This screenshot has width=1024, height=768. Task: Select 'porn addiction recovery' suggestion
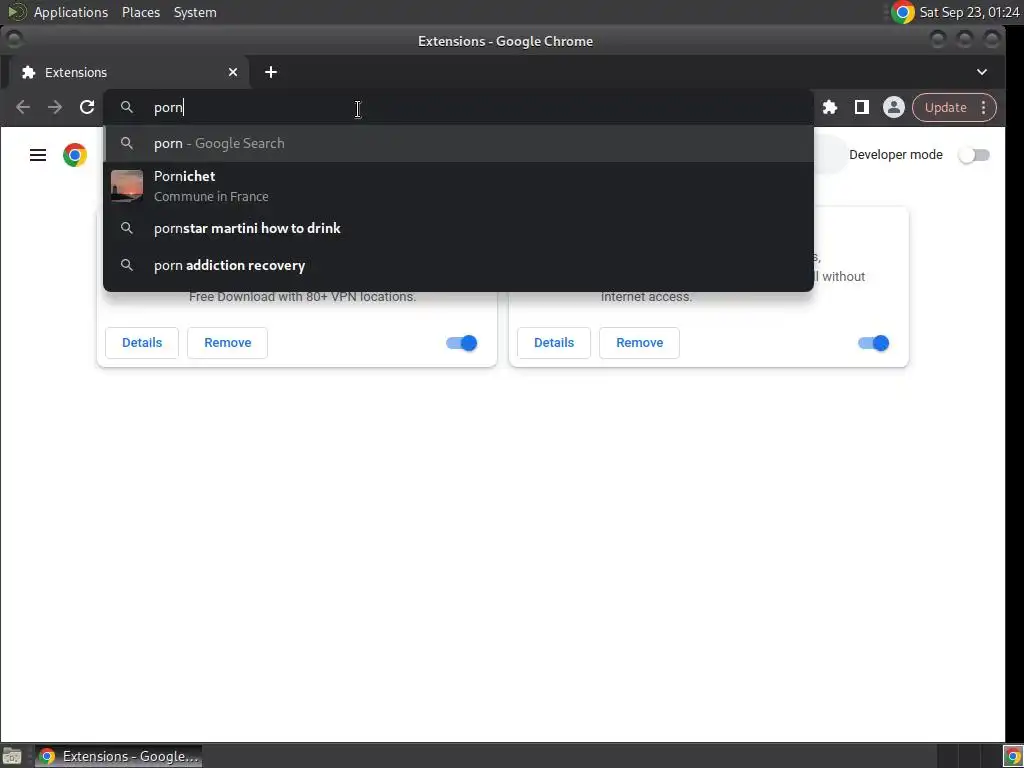[x=458, y=265]
